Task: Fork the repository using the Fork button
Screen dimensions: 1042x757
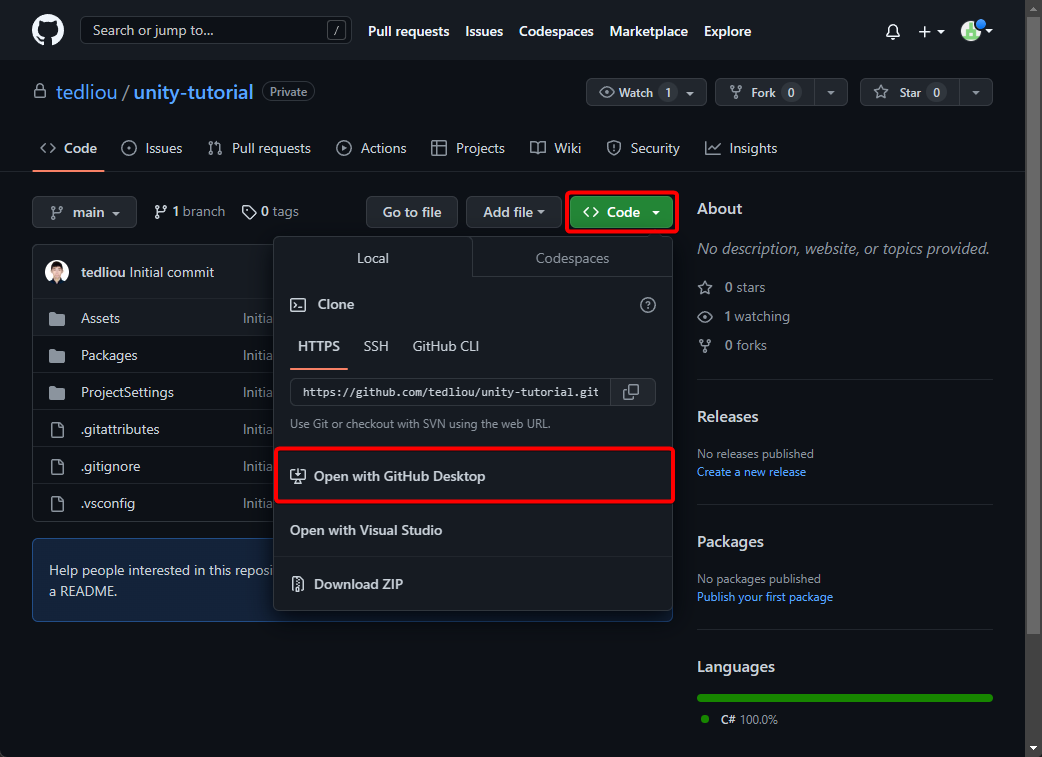Action: click(x=765, y=92)
